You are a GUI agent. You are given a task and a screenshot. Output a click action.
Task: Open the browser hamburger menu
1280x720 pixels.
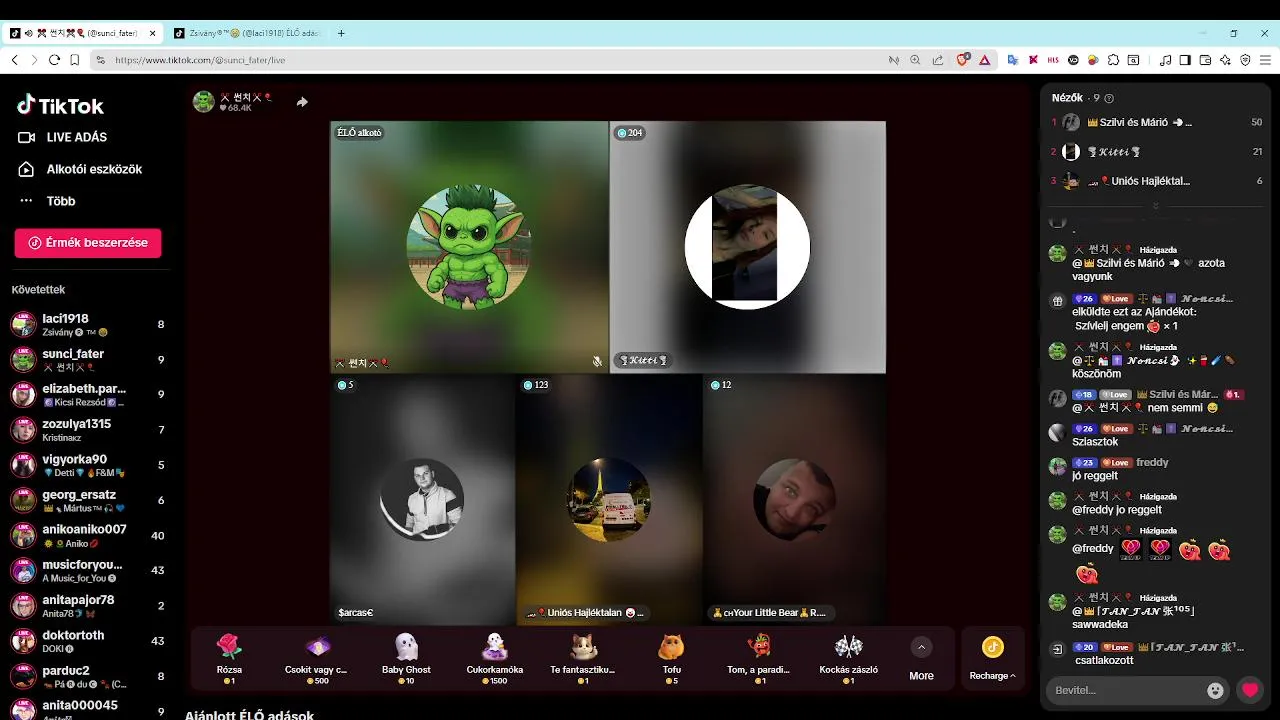pos(1265,60)
